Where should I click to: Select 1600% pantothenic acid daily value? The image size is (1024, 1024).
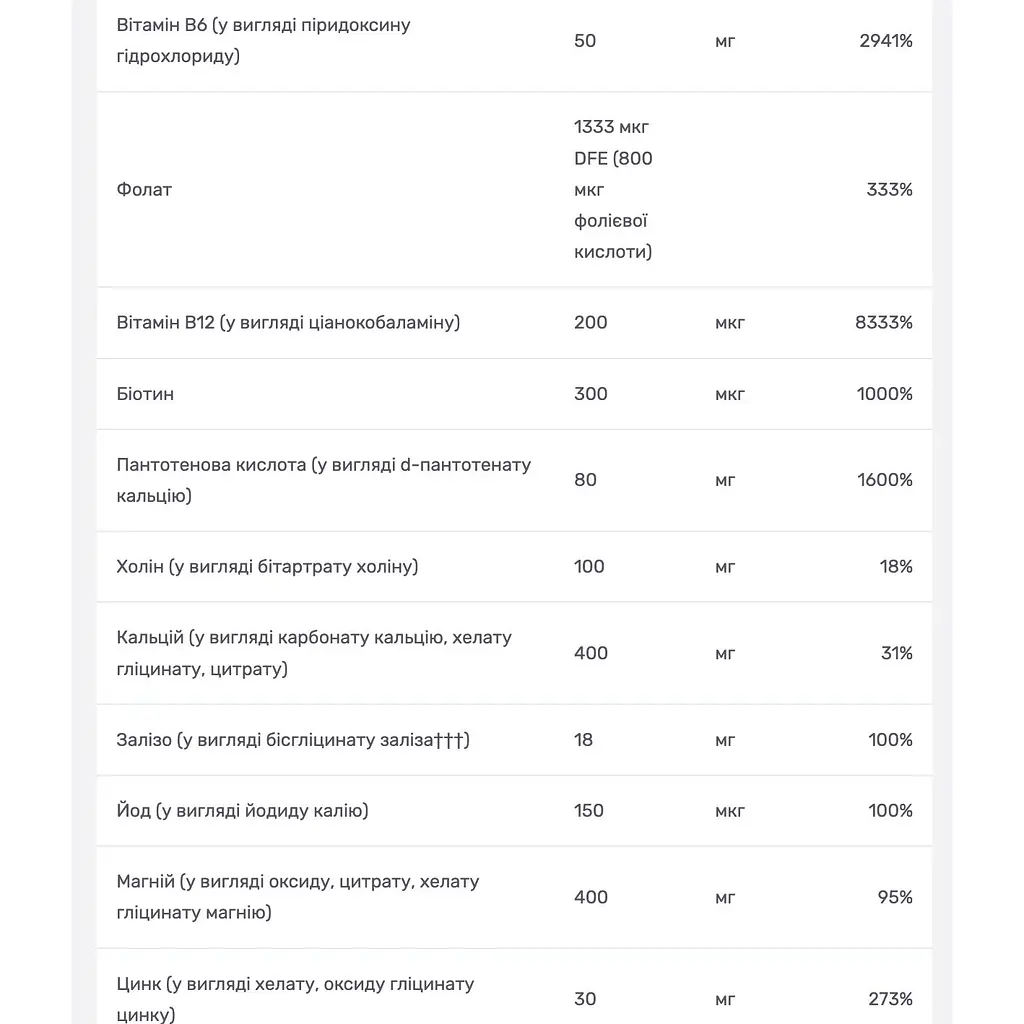[x=884, y=480]
